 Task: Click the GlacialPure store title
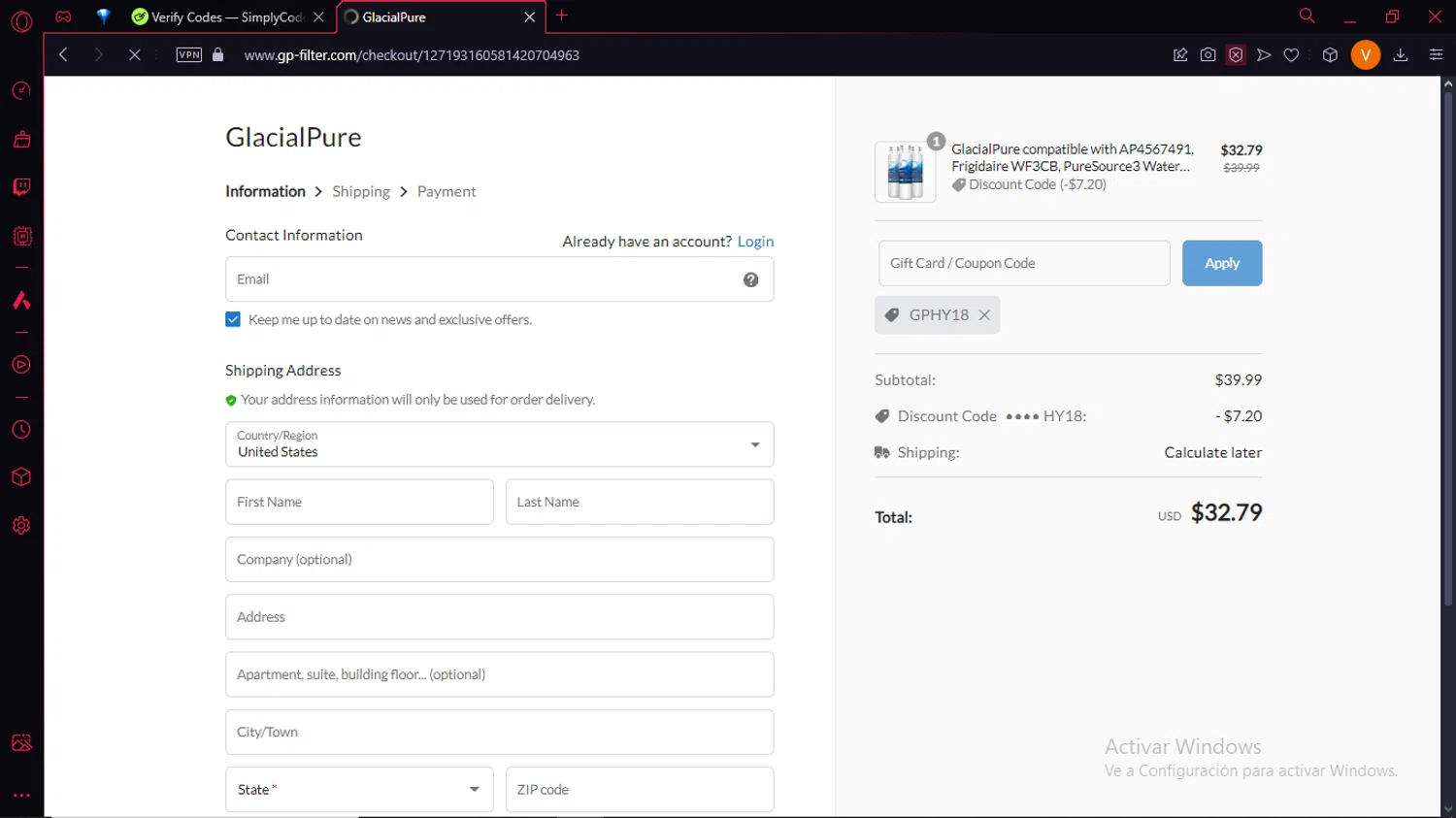[x=293, y=137]
